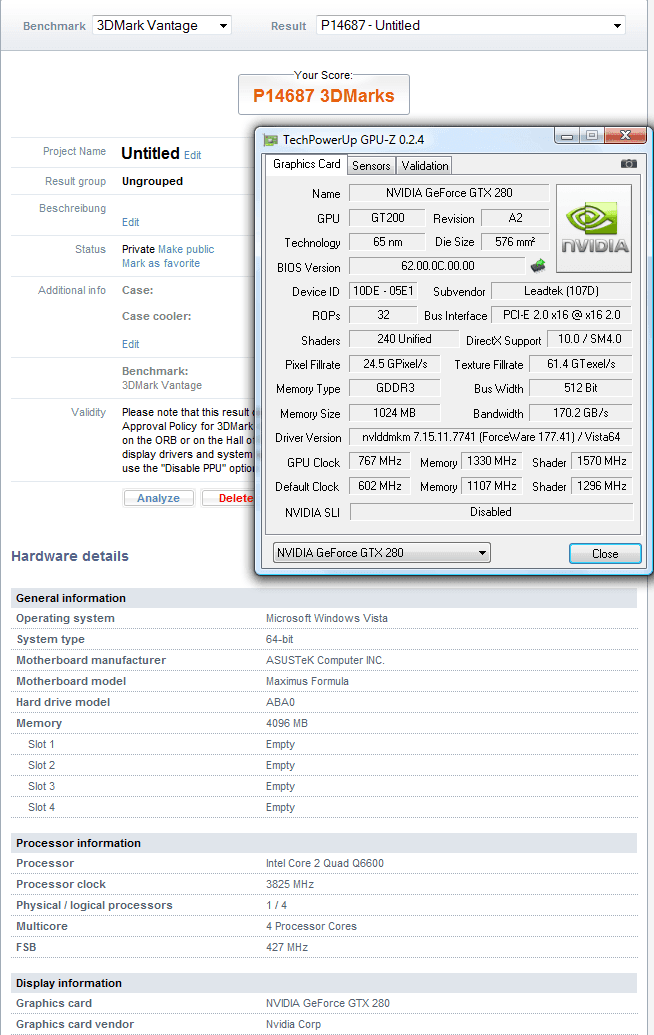Click Multicore value 4 Processor Cores
Screen dimensions: 654x1035
pyautogui.click(x=311, y=927)
